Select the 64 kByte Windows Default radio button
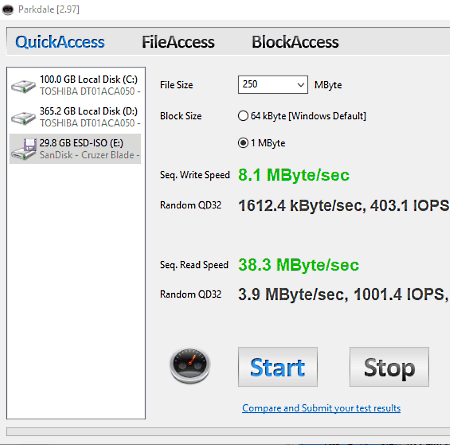The height and width of the screenshot is (445, 450). pos(243,116)
